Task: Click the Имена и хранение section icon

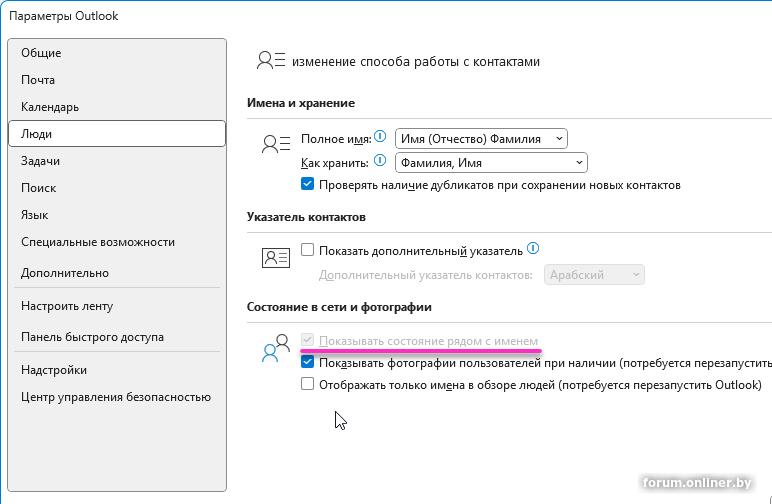Action: 275,144
